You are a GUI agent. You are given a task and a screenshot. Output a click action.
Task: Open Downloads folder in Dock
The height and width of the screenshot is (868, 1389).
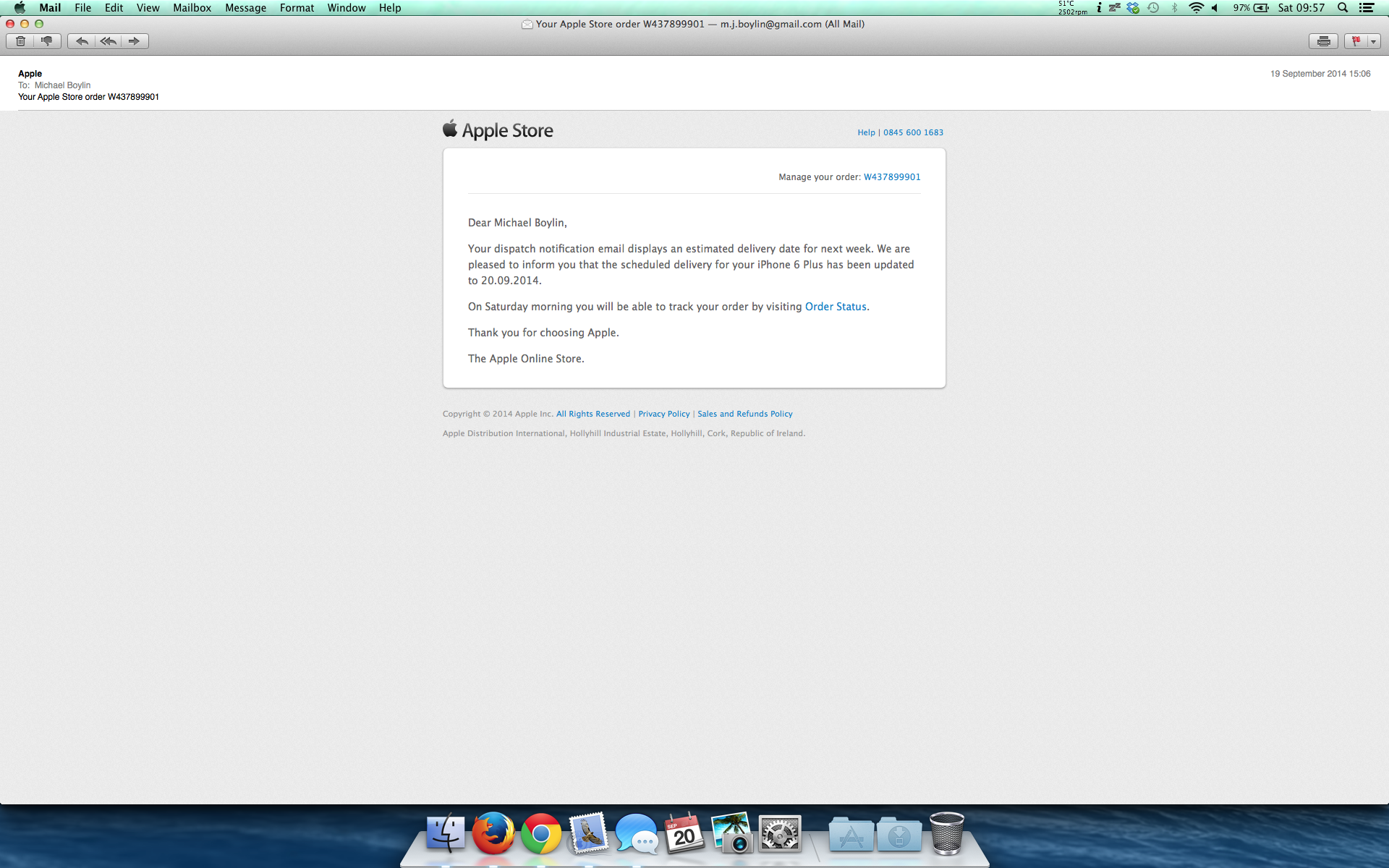coord(899,835)
